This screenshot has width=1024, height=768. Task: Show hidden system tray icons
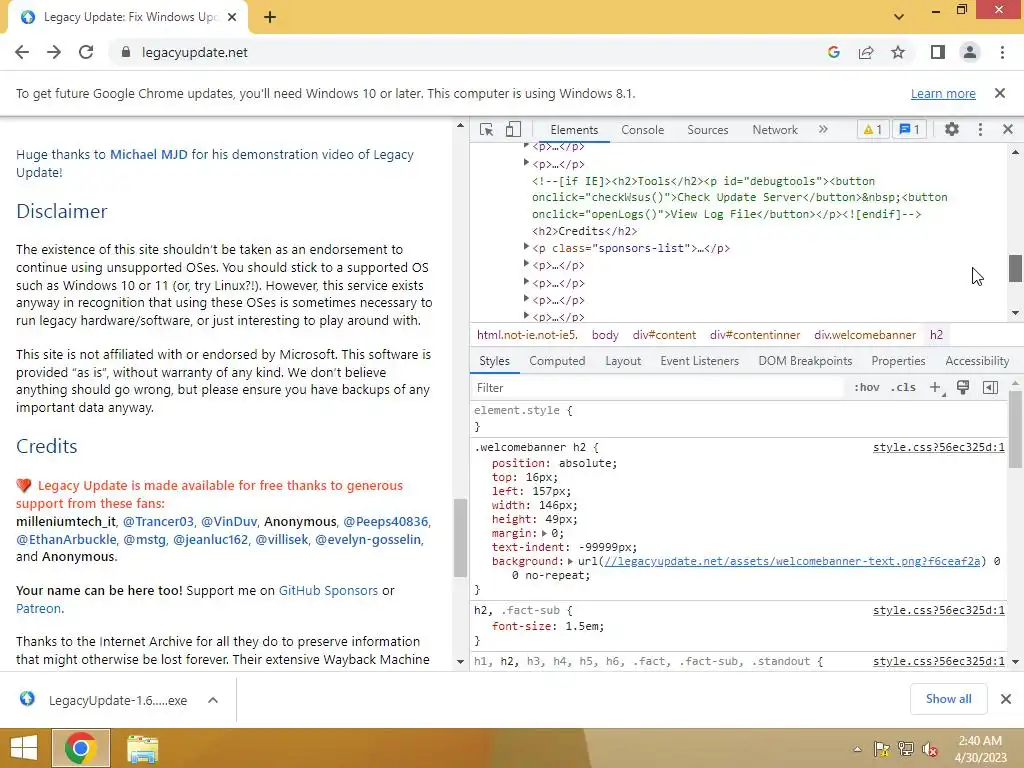[857, 749]
